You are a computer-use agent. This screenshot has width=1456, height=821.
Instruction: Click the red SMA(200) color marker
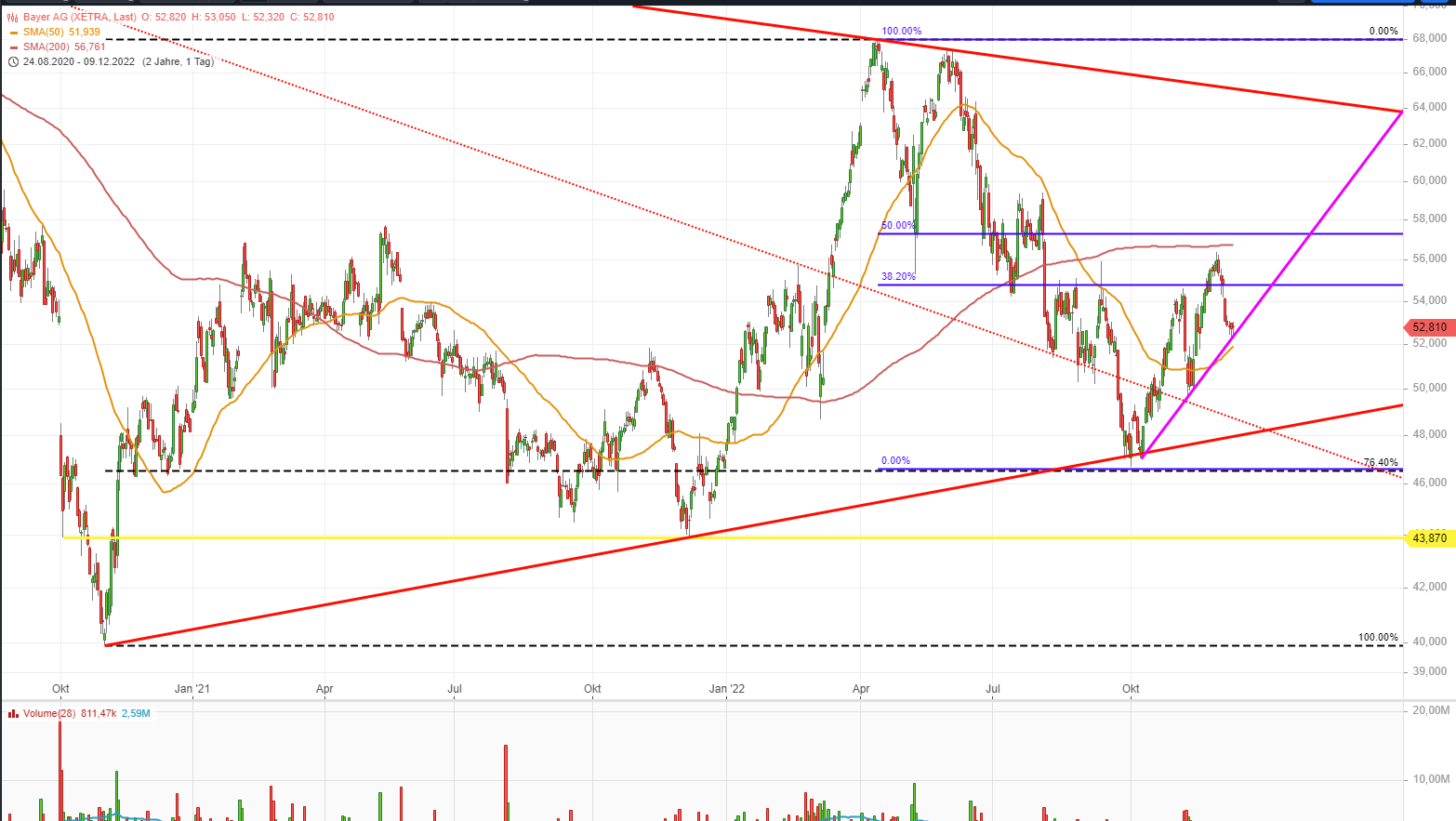[x=14, y=47]
